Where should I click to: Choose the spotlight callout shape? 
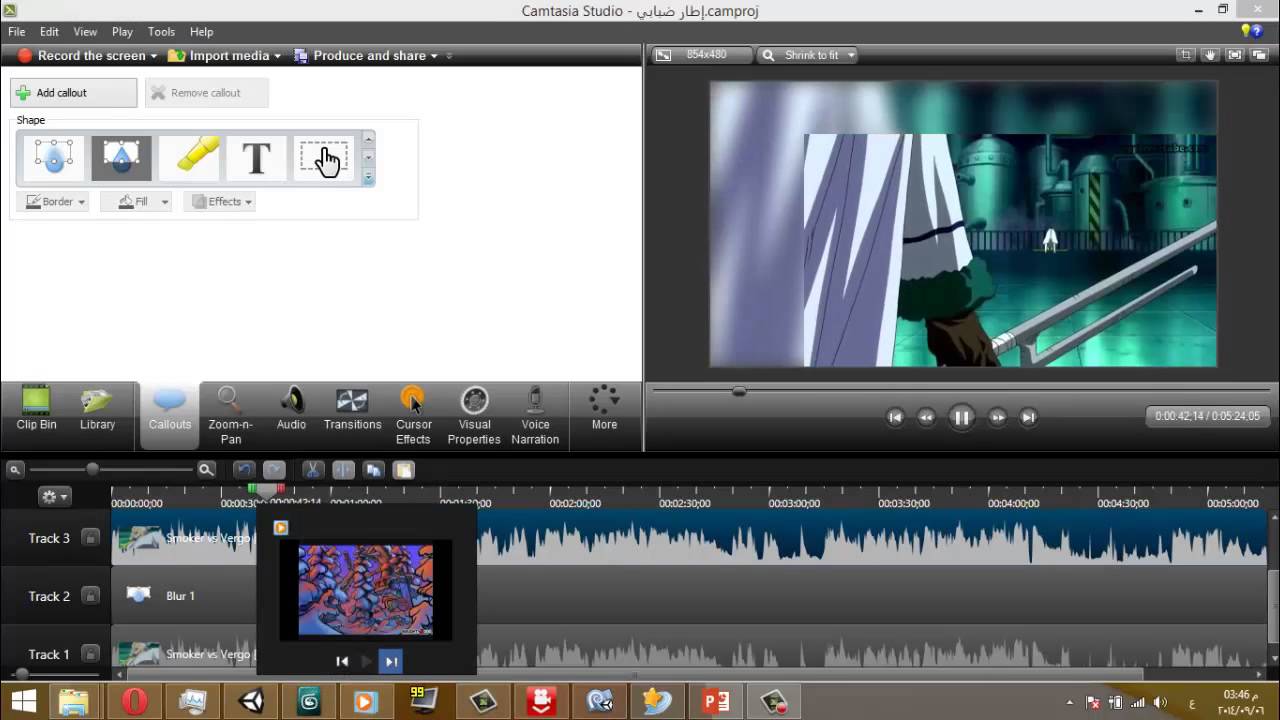click(121, 158)
